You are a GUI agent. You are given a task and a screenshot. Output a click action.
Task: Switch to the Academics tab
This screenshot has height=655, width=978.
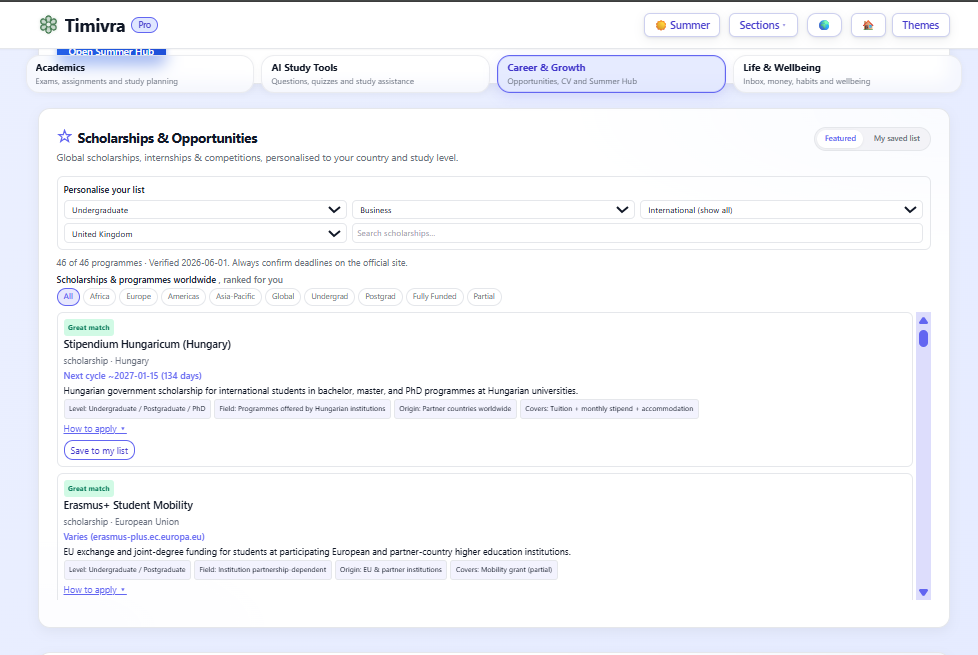pos(140,74)
